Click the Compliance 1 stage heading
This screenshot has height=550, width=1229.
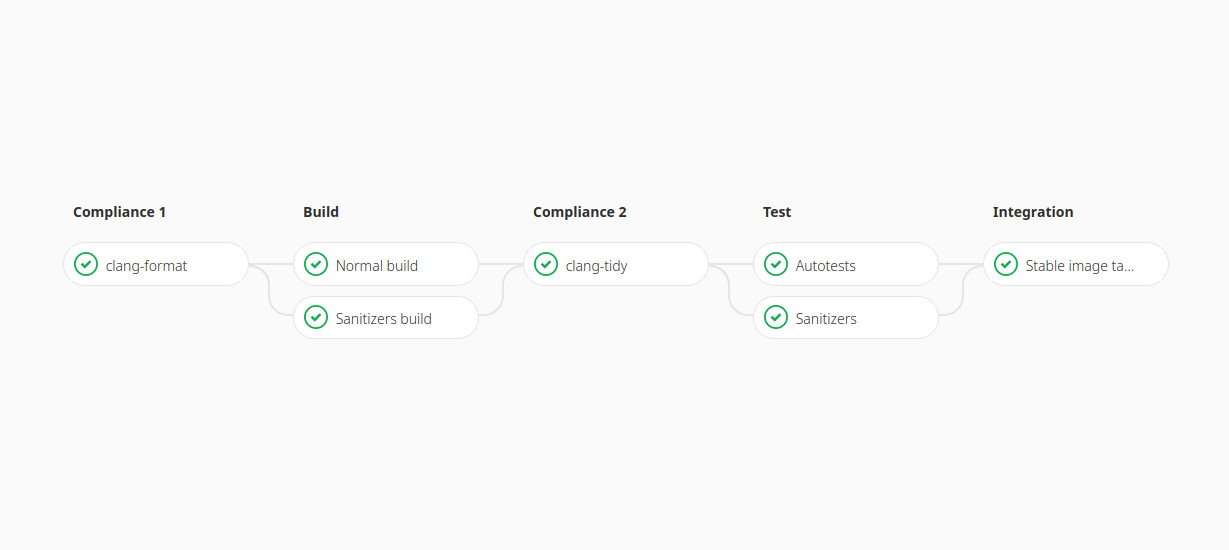(x=119, y=212)
